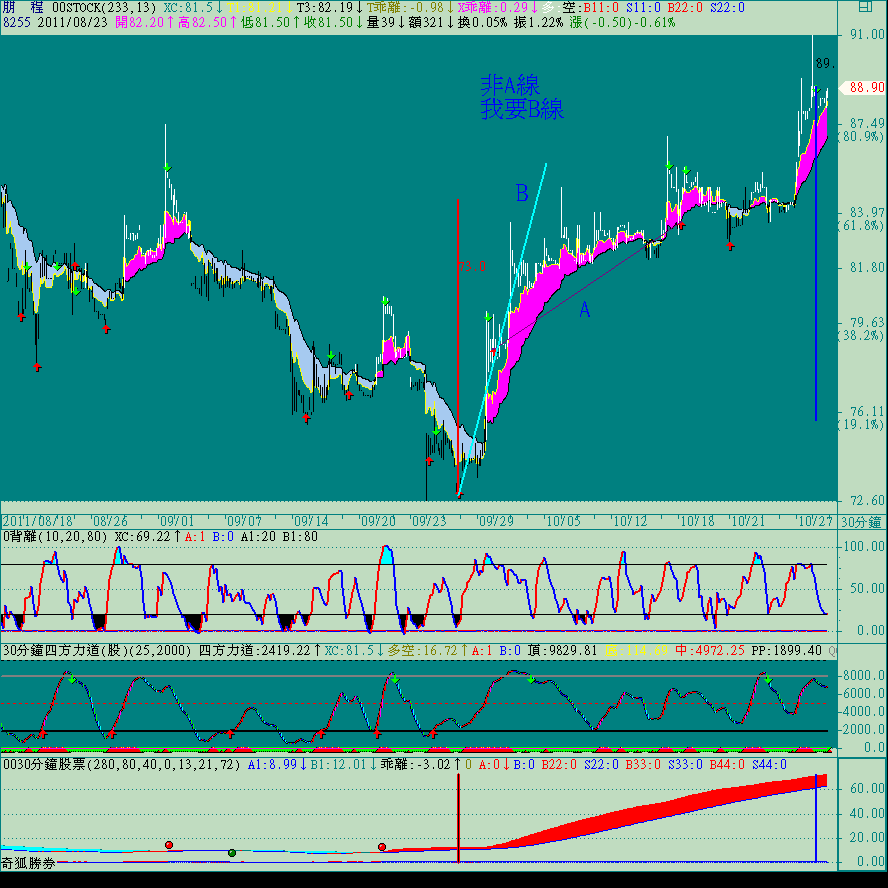Click the 0030分鐘股票 indicator parameters title

(122, 765)
